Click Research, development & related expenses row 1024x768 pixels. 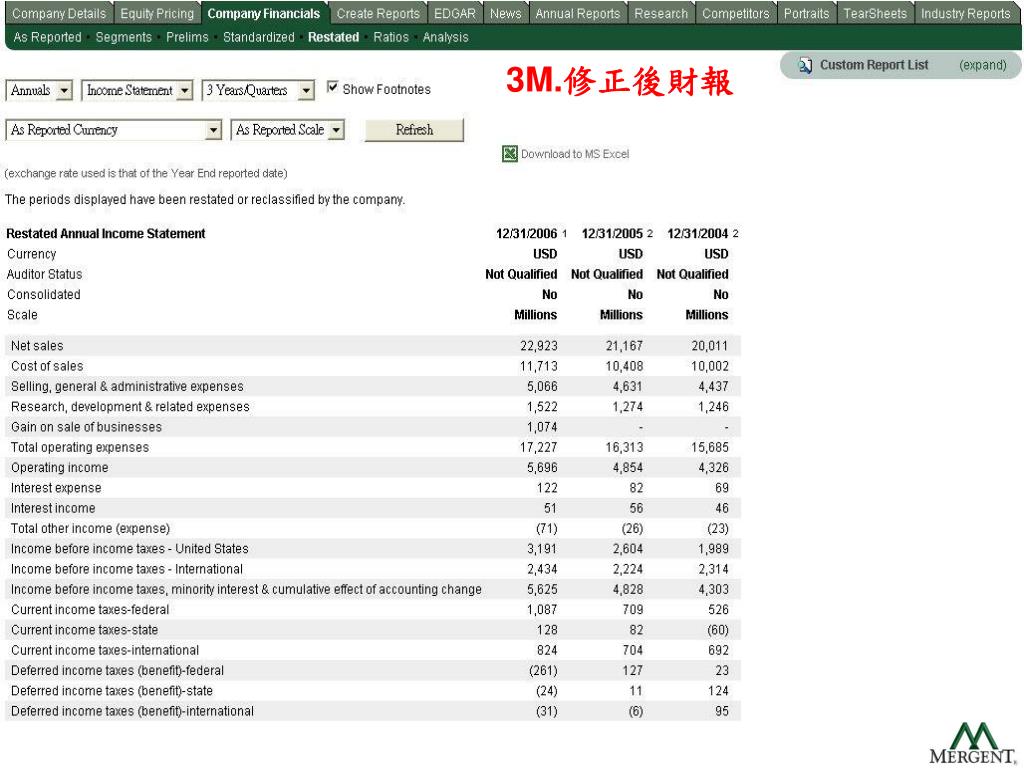coord(373,407)
